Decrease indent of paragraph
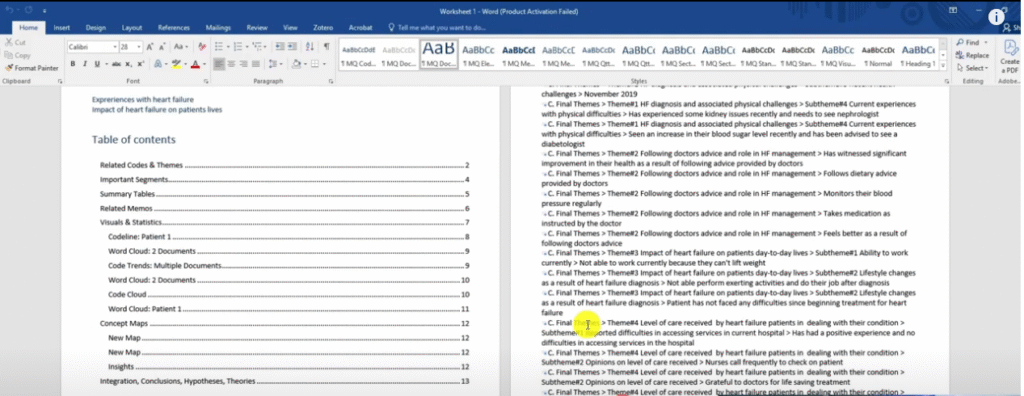The image size is (1024, 396). [x=280, y=47]
